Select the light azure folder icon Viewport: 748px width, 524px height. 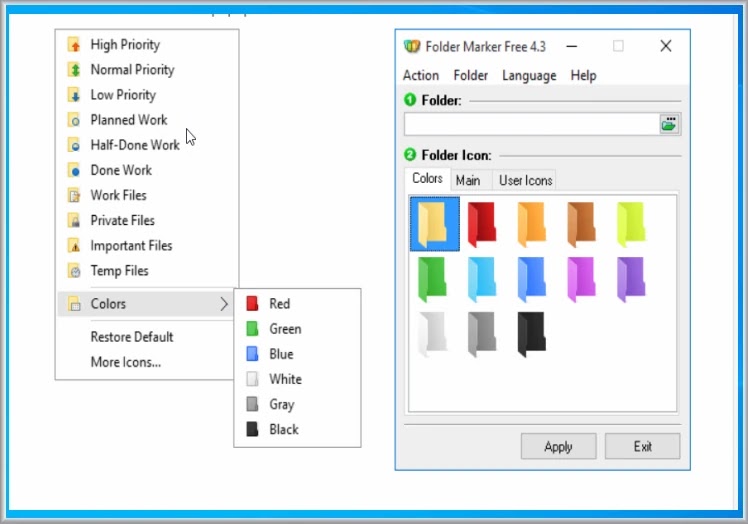pos(482,279)
